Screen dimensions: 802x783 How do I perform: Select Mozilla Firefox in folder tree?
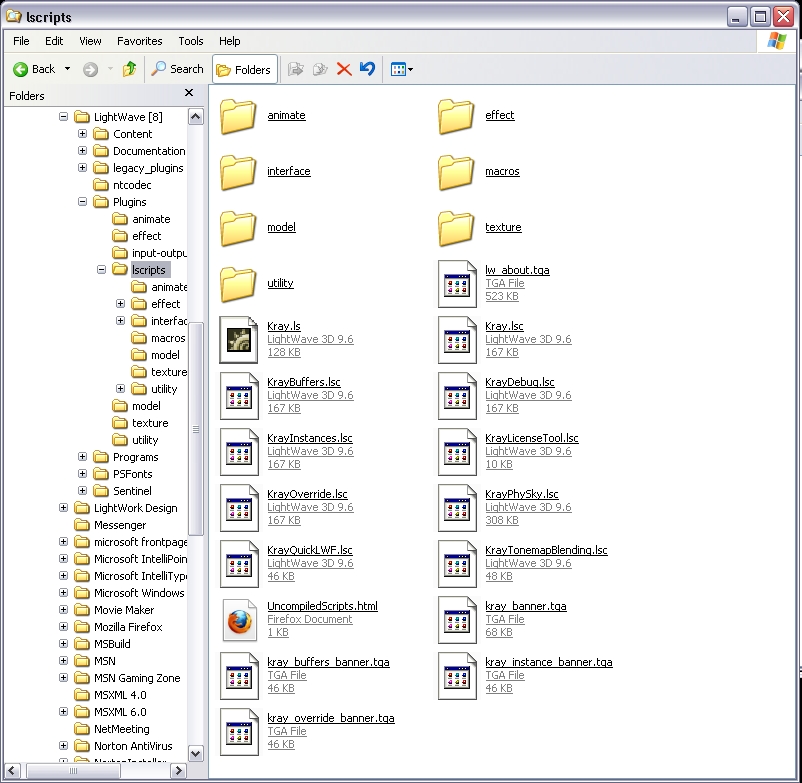[x=127, y=627]
